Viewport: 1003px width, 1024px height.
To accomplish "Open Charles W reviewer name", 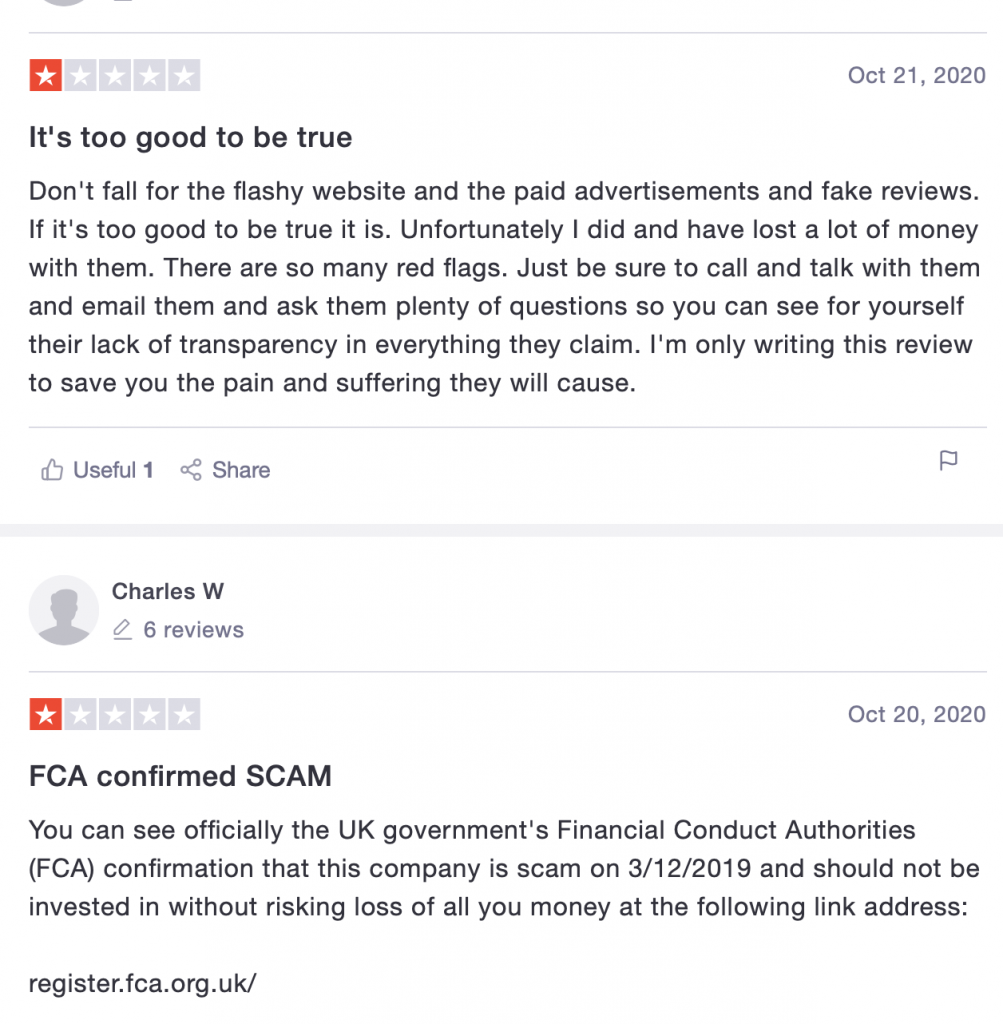I will pyautogui.click(x=168, y=591).
